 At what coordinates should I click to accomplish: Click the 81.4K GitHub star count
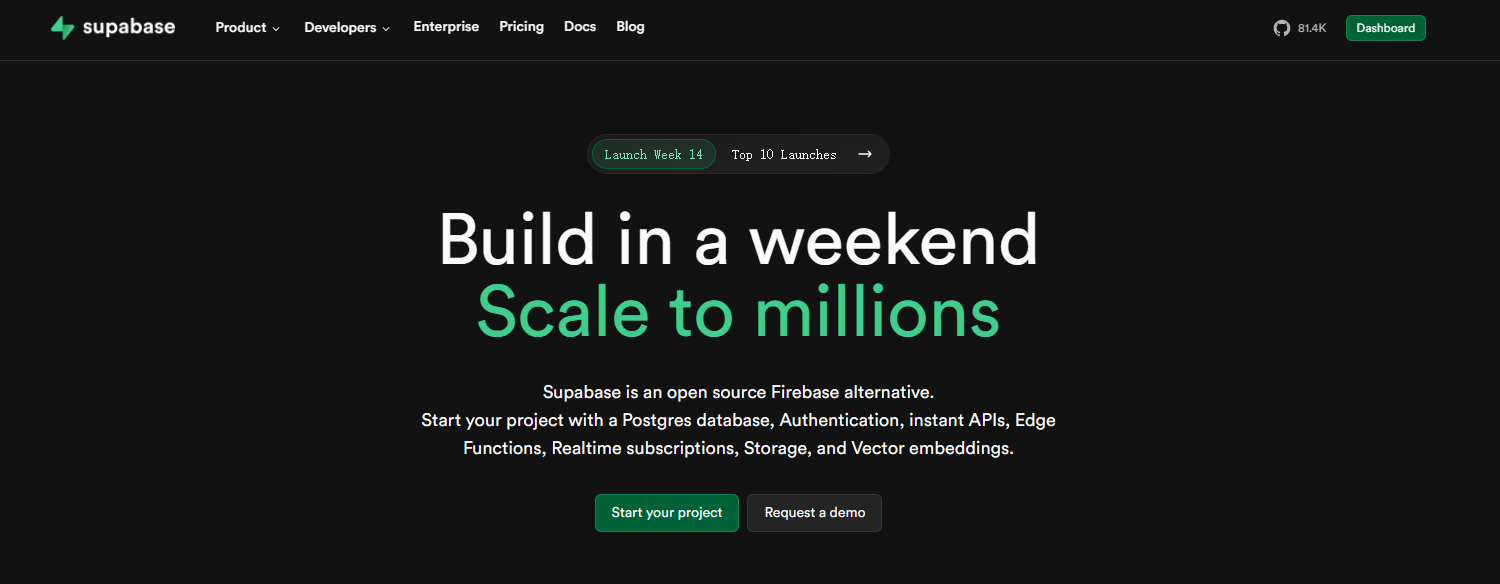click(x=1312, y=28)
